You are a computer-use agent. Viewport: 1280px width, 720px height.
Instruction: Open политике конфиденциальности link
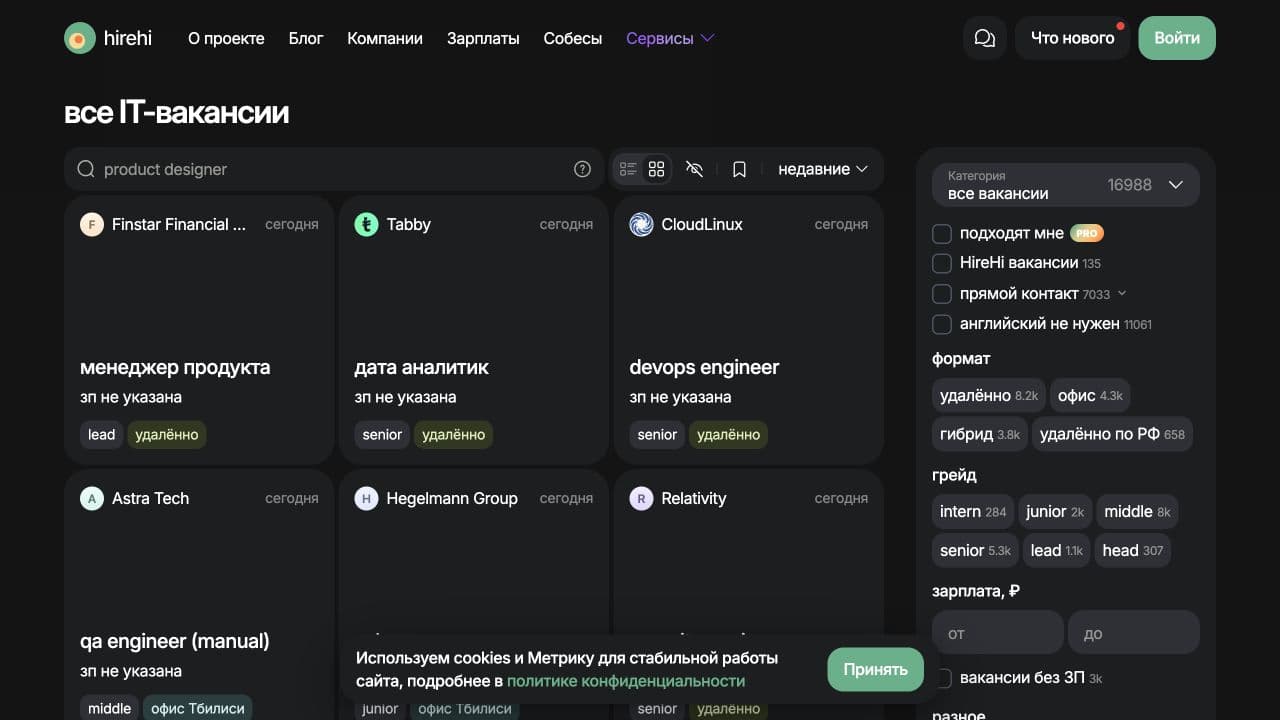[626, 681]
